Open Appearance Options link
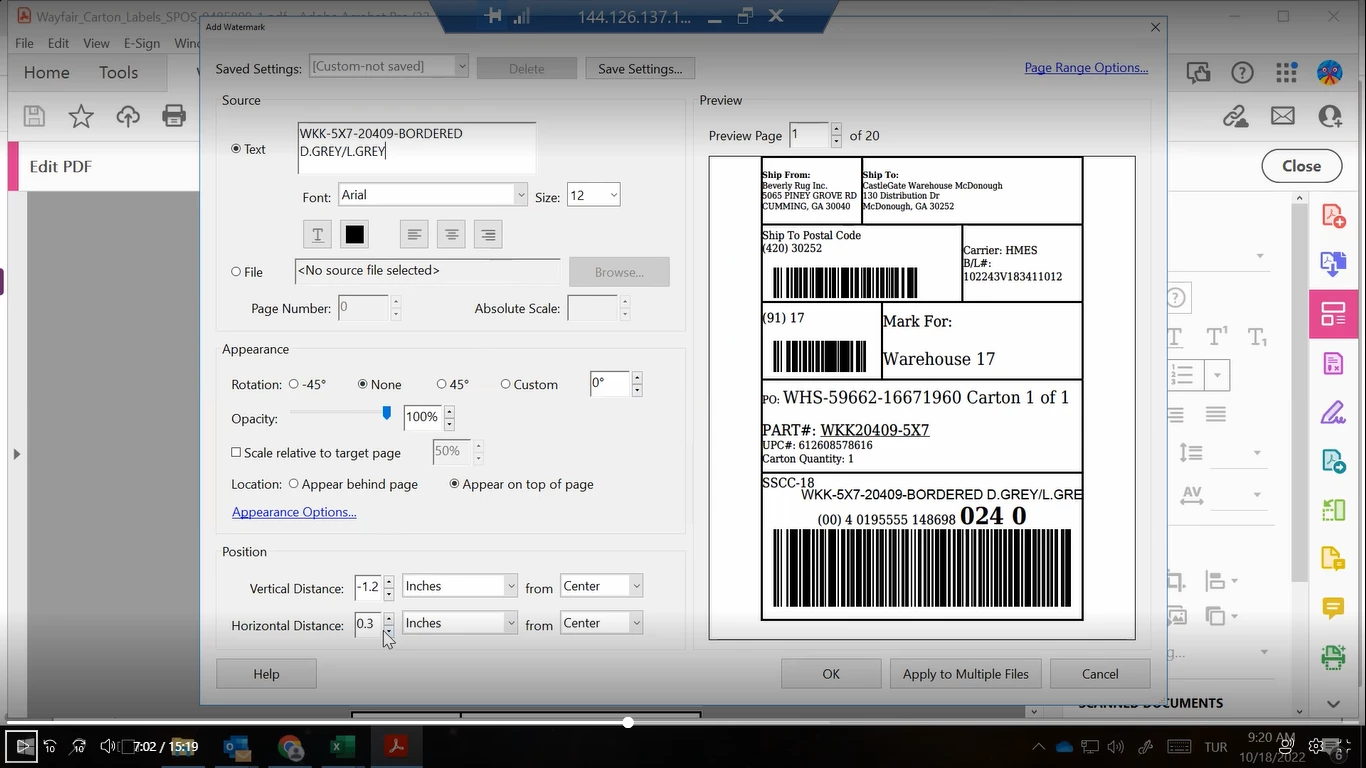1366x768 pixels. tap(294, 512)
